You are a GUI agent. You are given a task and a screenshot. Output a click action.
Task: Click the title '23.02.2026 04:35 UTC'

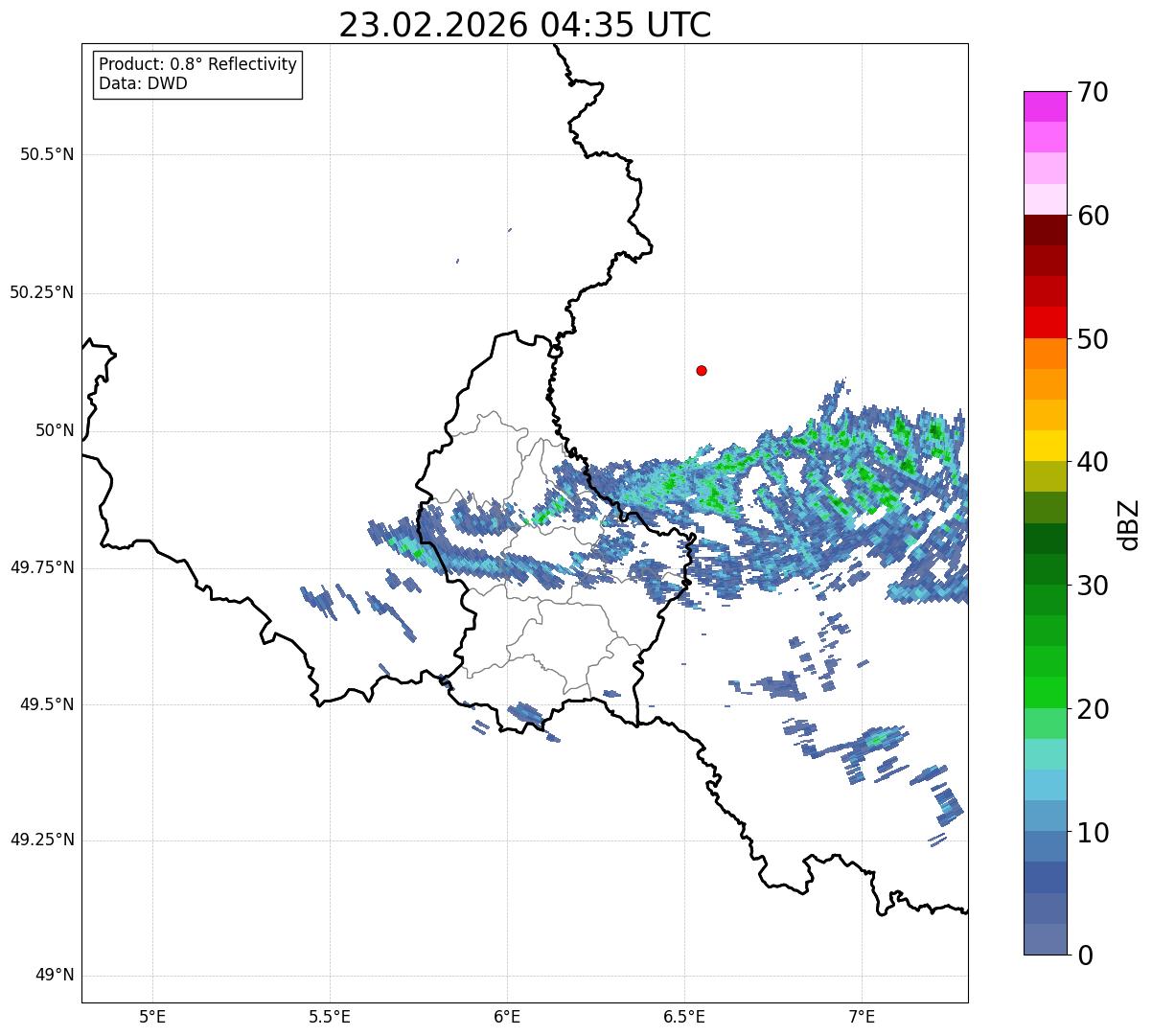(x=525, y=25)
